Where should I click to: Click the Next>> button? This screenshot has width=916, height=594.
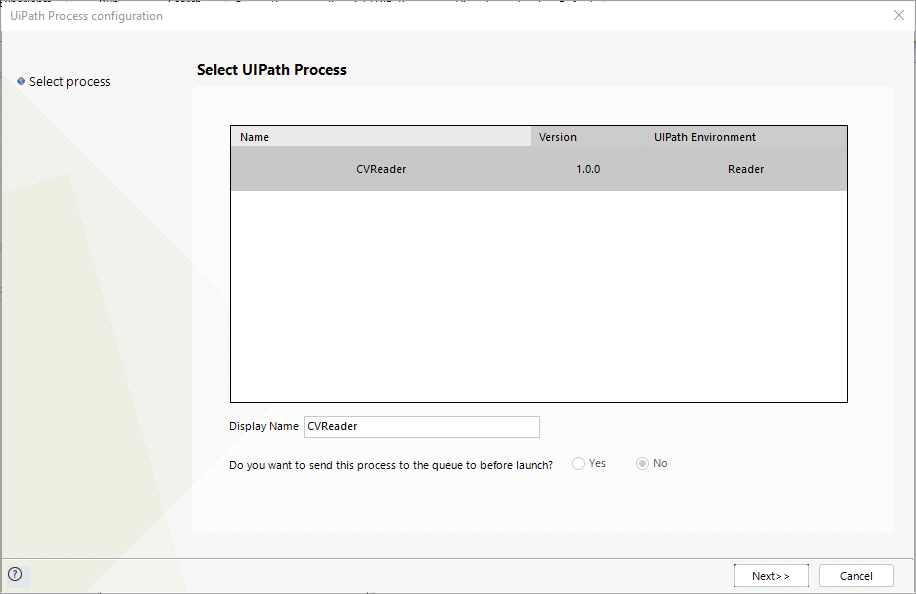pyautogui.click(x=771, y=576)
